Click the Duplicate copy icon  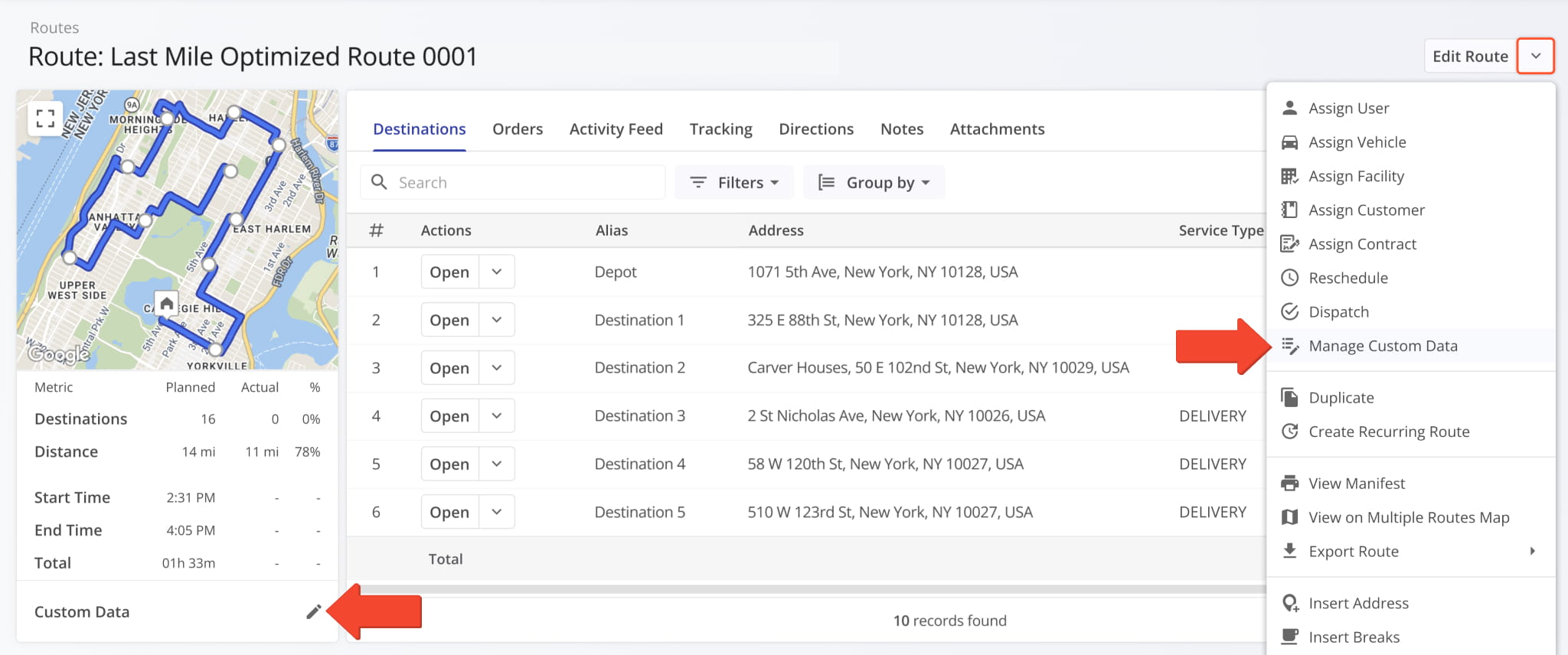1289,397
